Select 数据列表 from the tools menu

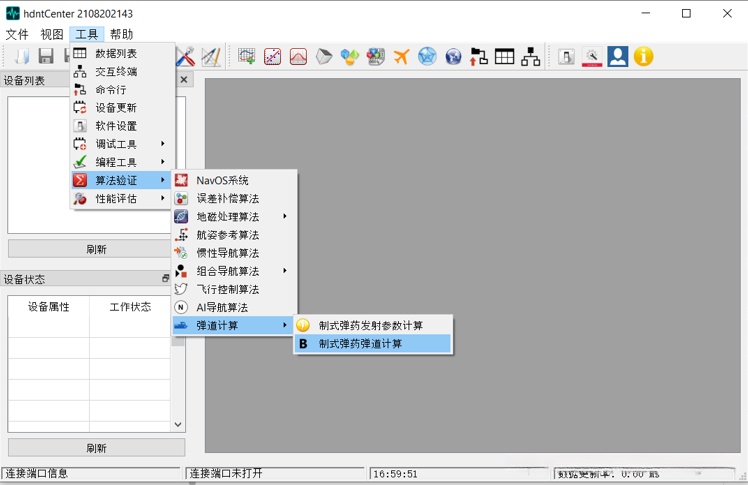coord(123,53)
